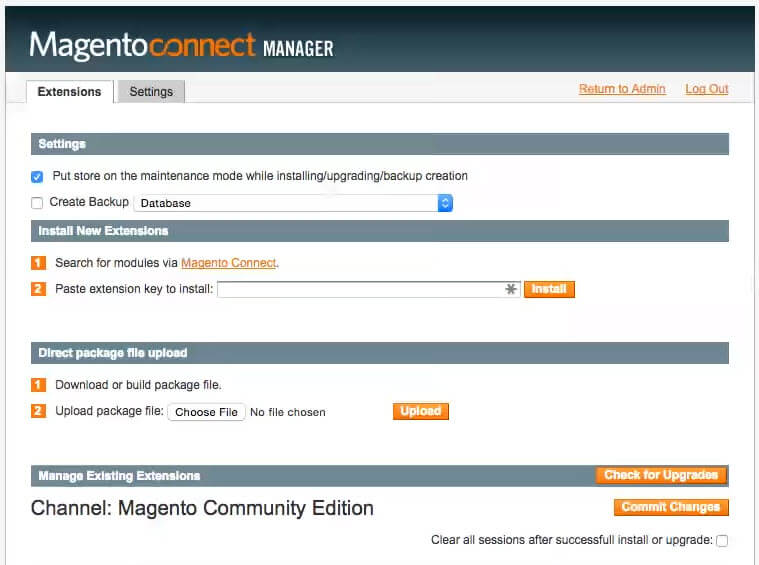Open the Magento Connect link
This screenshot has width=759, height=565.
click(228, 263)
